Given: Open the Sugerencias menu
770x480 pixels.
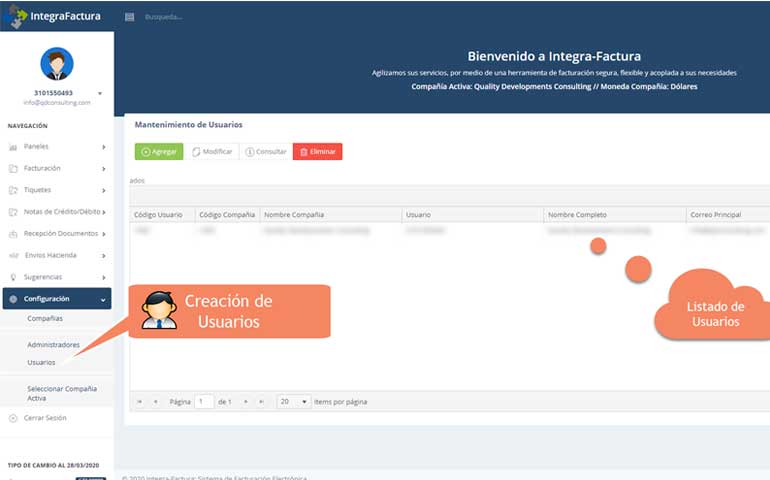Looking at the screenshot, I should (x=43, y=277).
